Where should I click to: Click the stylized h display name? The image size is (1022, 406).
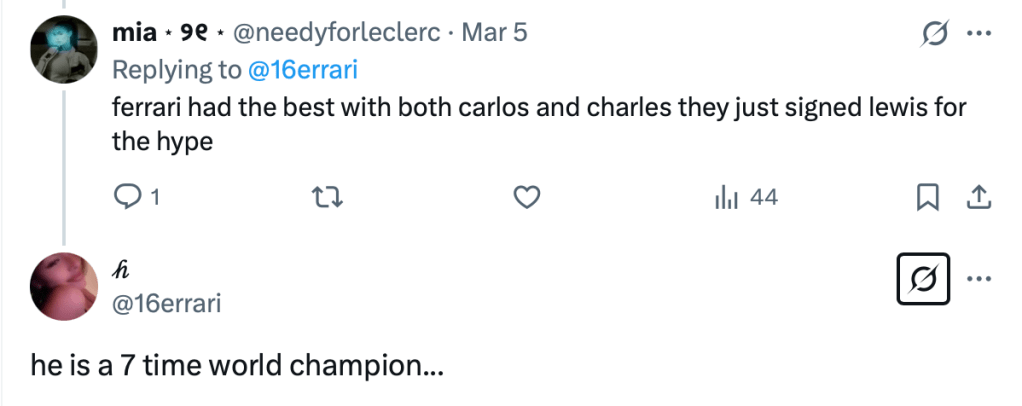pyautogui.click(x=119, y=269)
